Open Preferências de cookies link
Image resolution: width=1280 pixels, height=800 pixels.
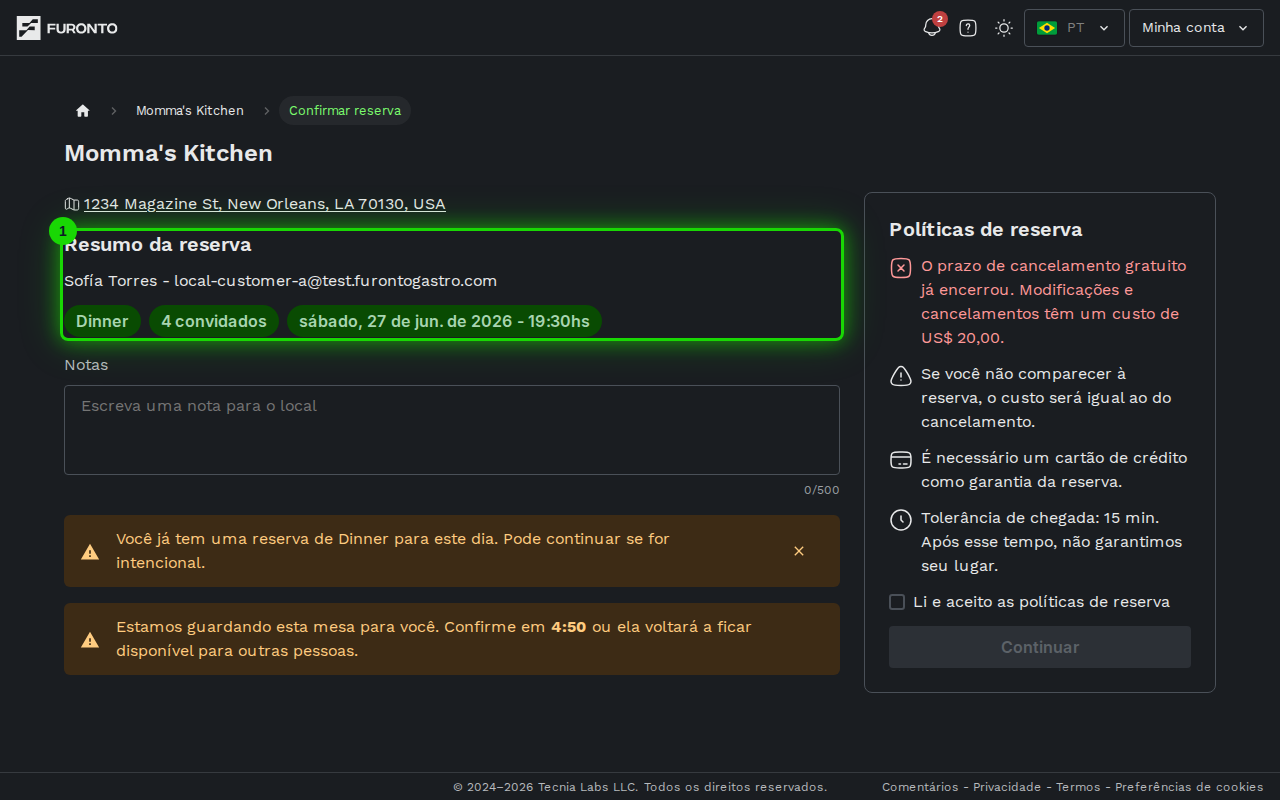(x=1189, y=787)
